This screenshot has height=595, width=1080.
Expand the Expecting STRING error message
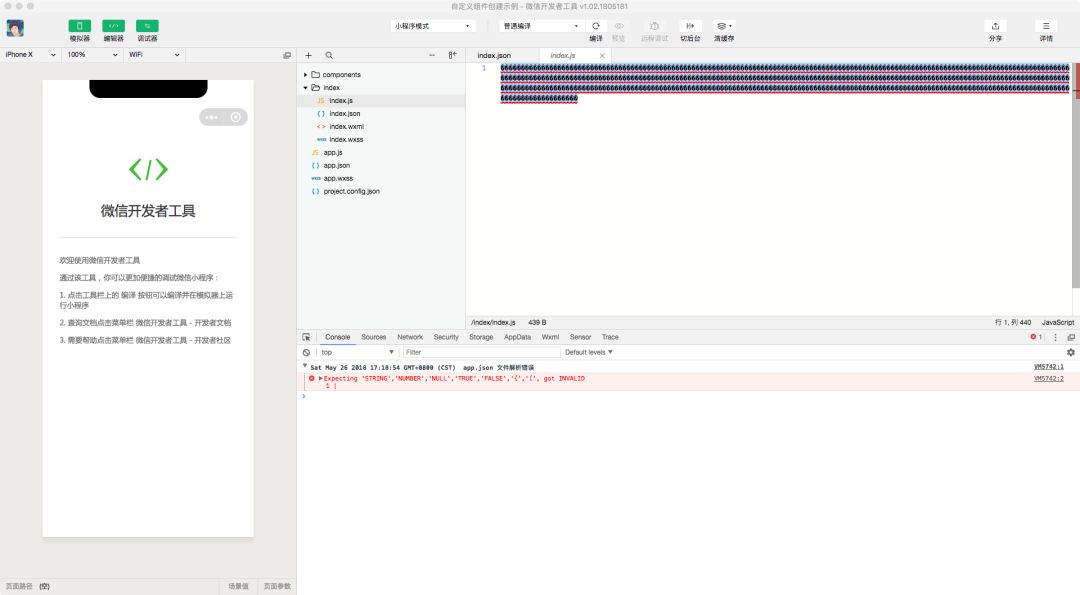click(x=320, y=378)
